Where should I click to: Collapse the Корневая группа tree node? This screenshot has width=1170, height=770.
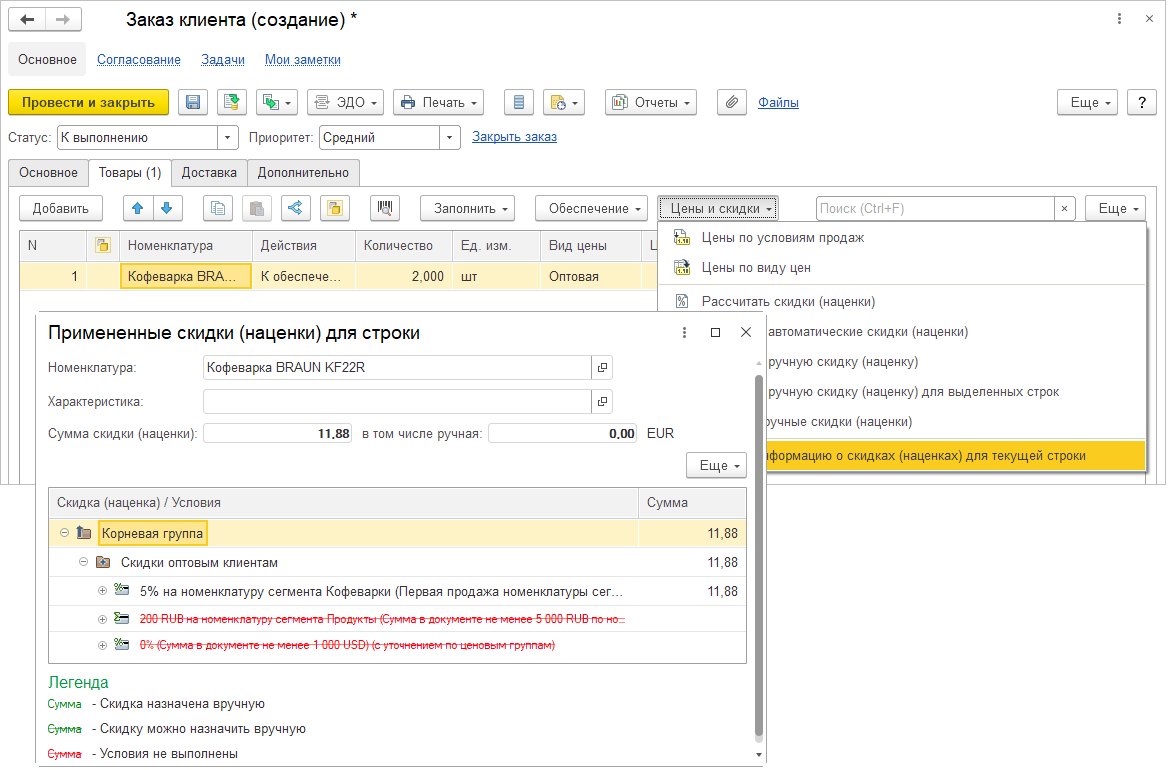pos(65,533)
